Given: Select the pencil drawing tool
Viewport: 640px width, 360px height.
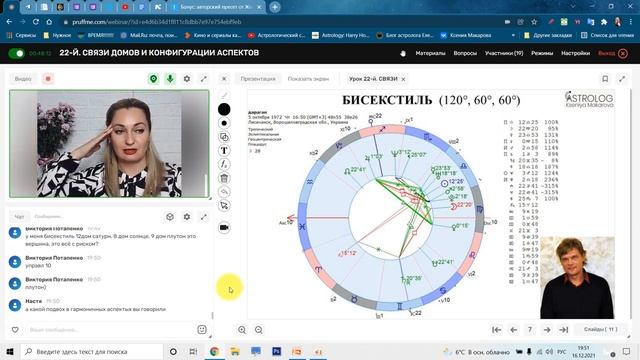Looking at the screenshot, I should coord(224,96).
